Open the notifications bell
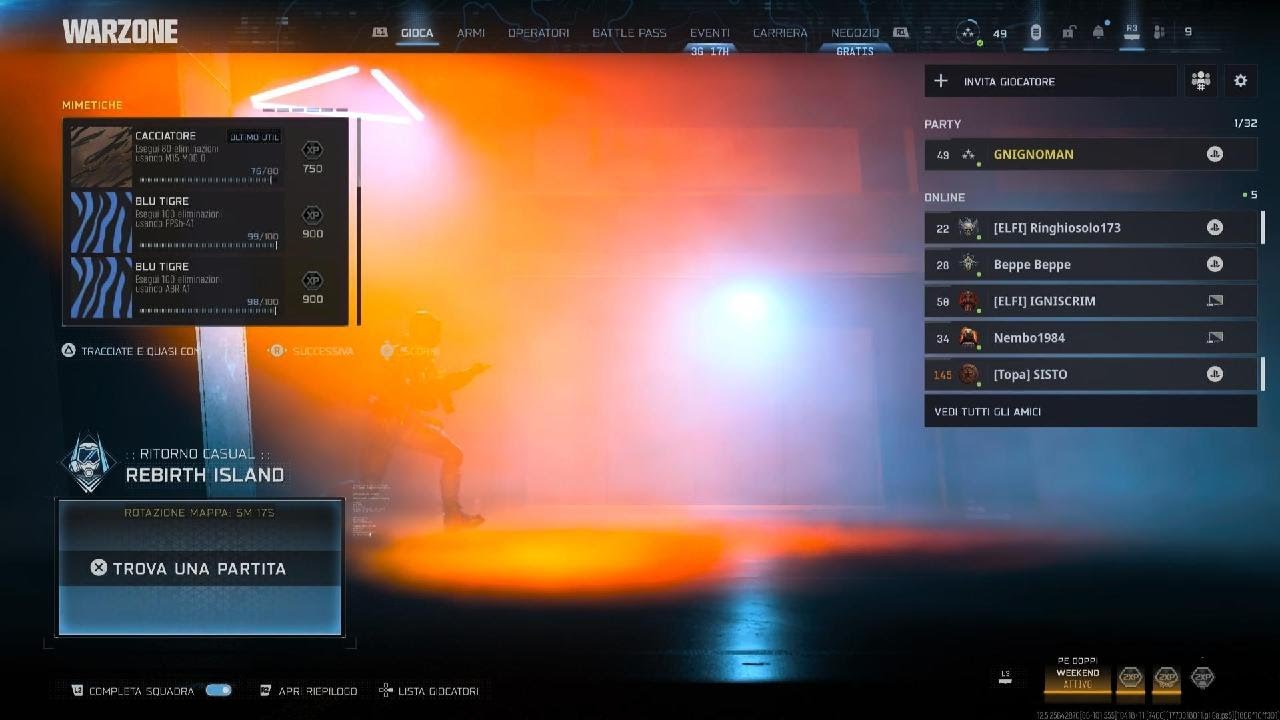The height and width of the screenshot is (720, 1280). 1099,32
